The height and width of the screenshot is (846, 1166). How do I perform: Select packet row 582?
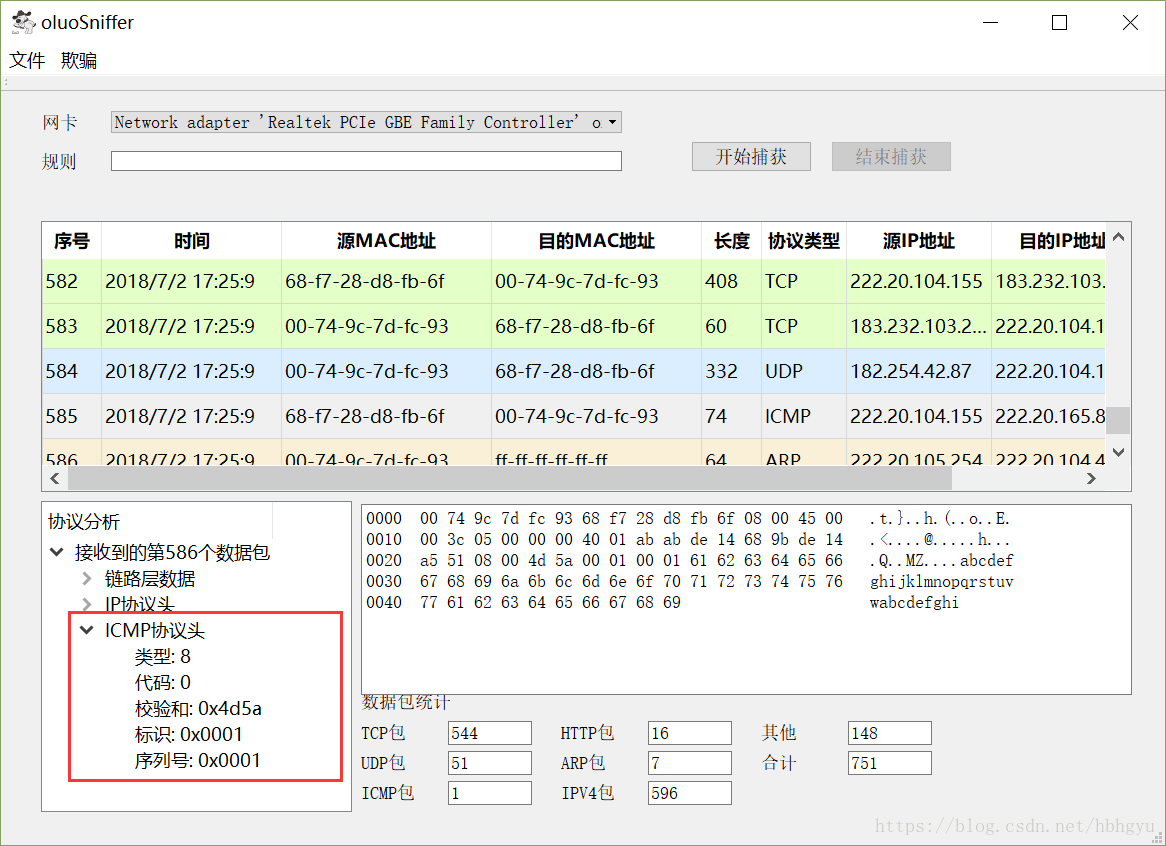(x=573, y=281)
